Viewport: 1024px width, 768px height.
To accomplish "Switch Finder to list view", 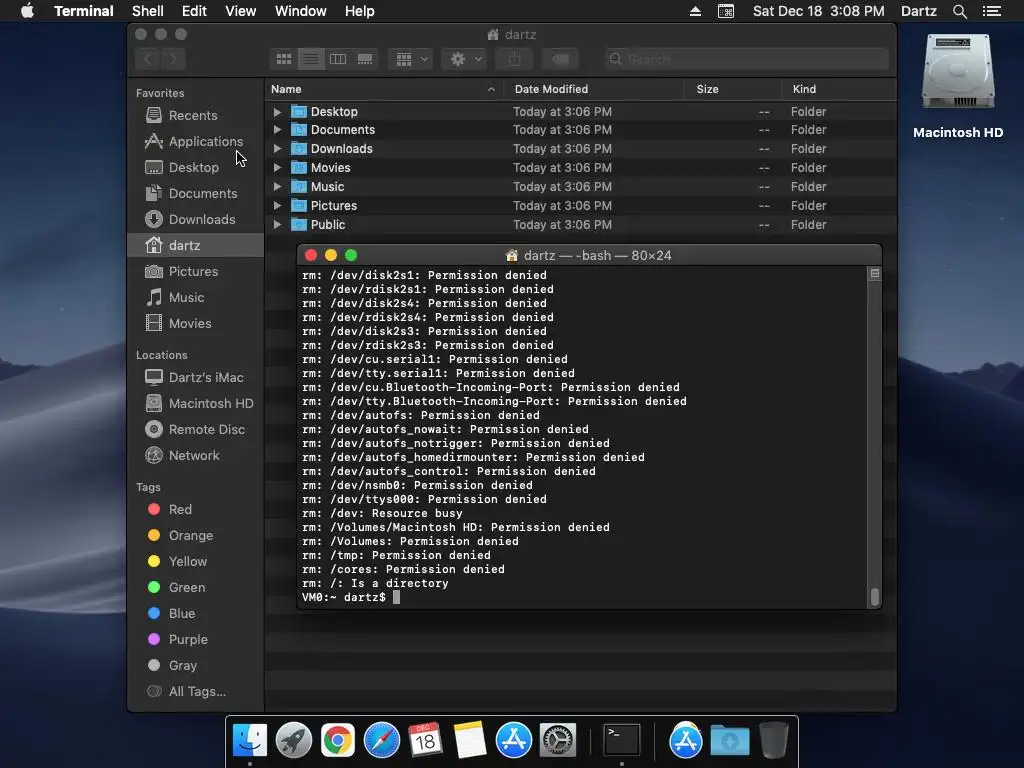I will [x=311, y=59].
